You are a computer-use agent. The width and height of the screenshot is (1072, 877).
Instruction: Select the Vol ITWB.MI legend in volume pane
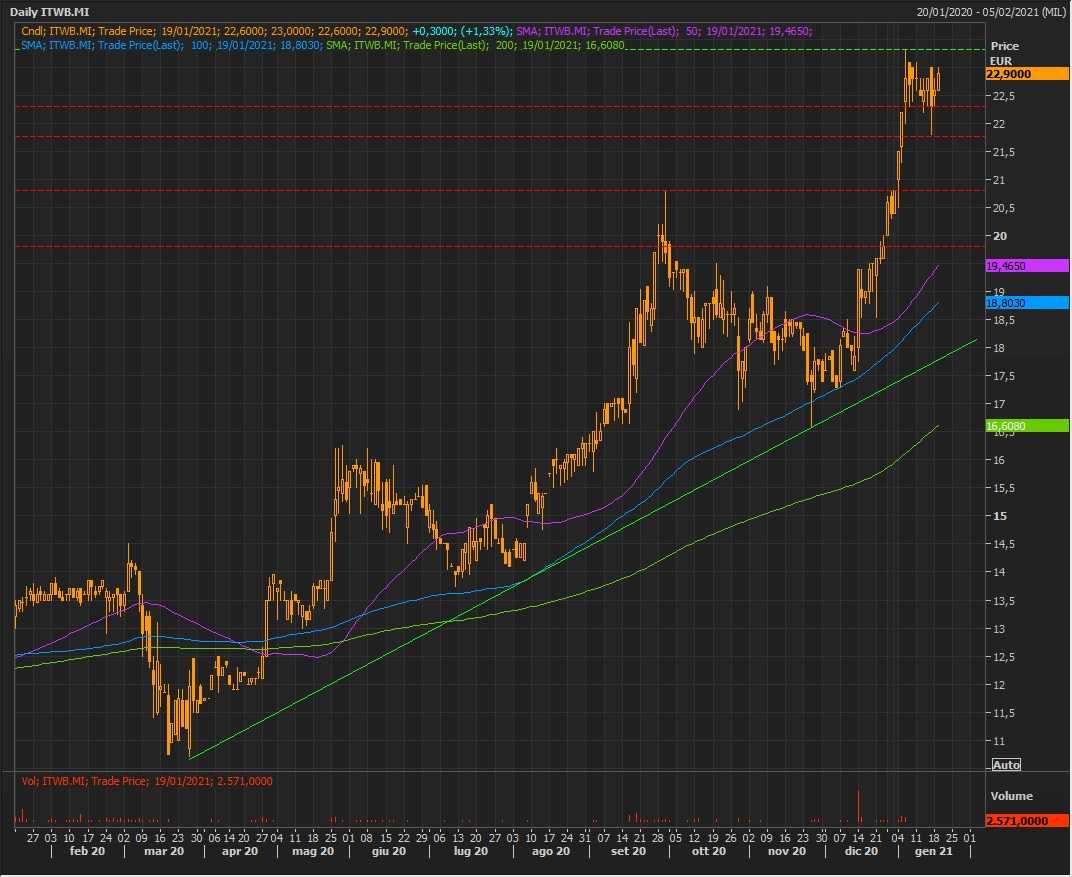(x=146, y=781)
